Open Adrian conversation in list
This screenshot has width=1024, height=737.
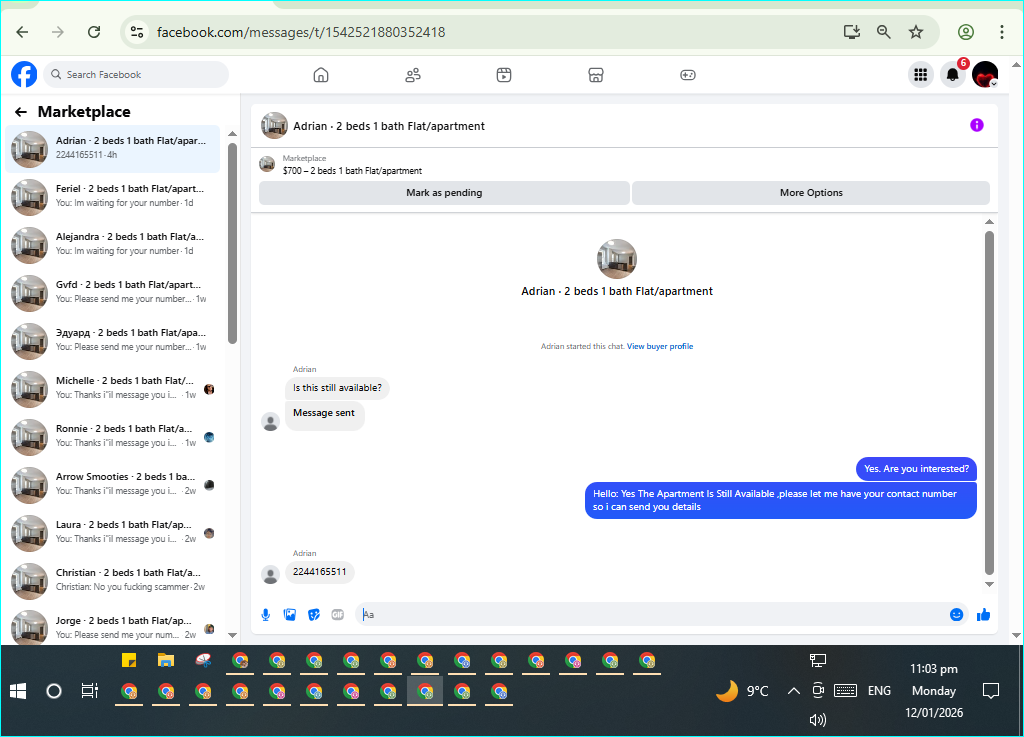pos(113,149)
